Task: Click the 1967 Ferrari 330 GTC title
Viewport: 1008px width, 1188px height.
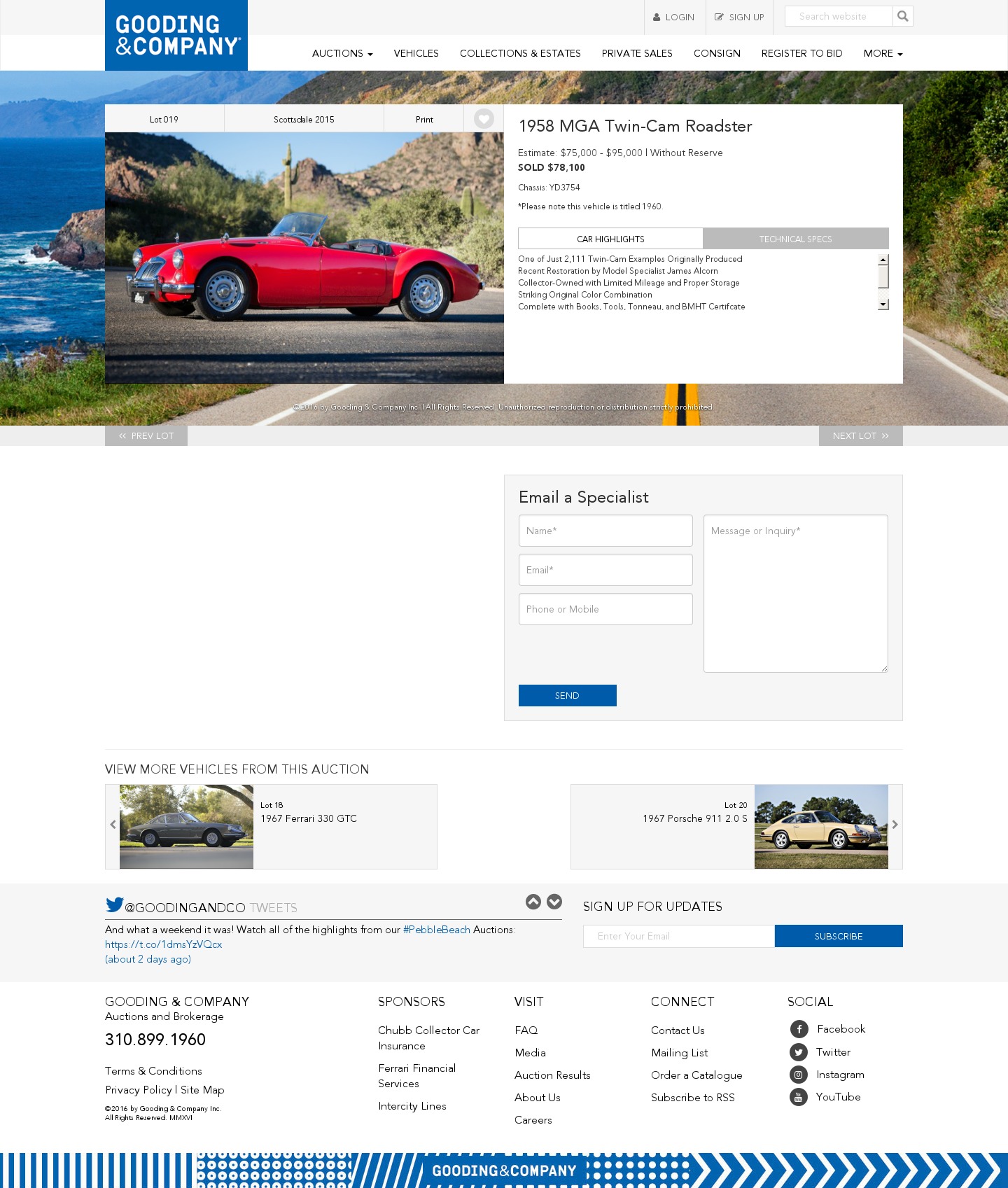Action: click(309, 818)
